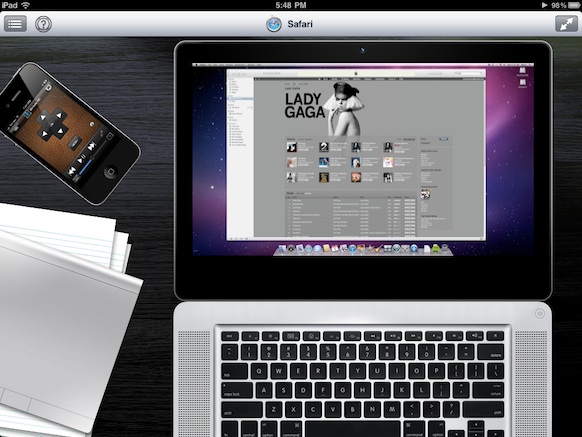Tap the number 0 key
Viewport: 582px width, 437px height.
(x=426, y=351)
